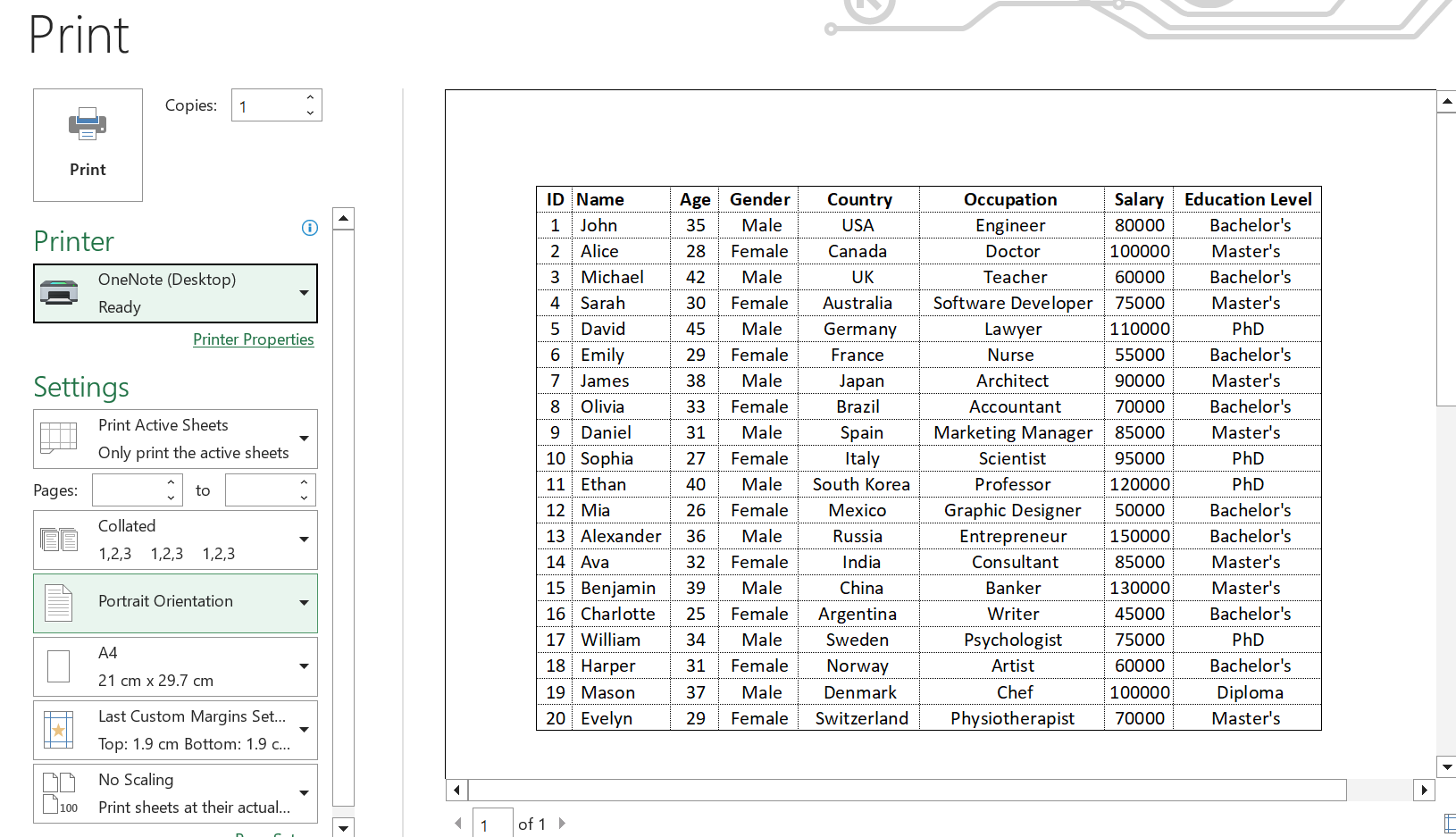Click the preview horizontal scroll right arrow
Viewport: 1456px width, 837px height.
click(x=1424, y=790)
